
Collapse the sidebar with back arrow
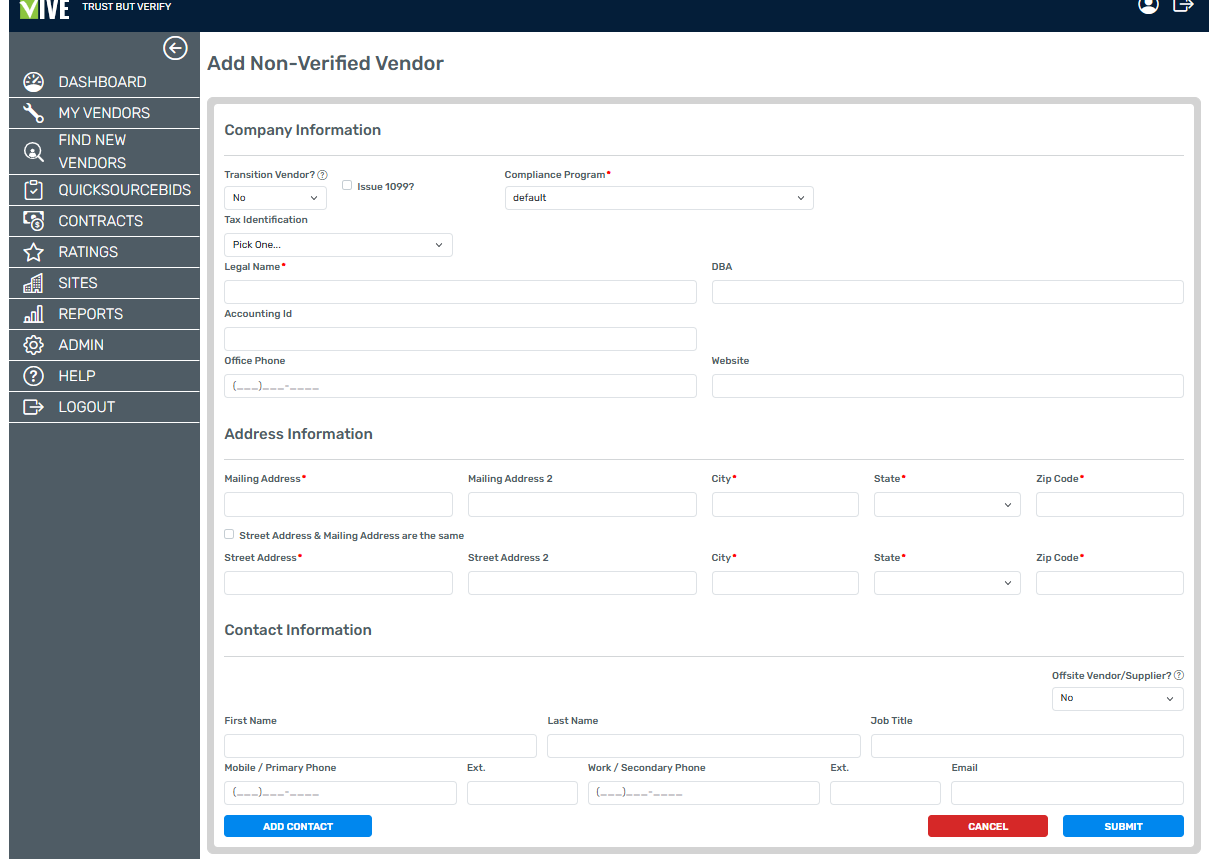tap(175, 48)
